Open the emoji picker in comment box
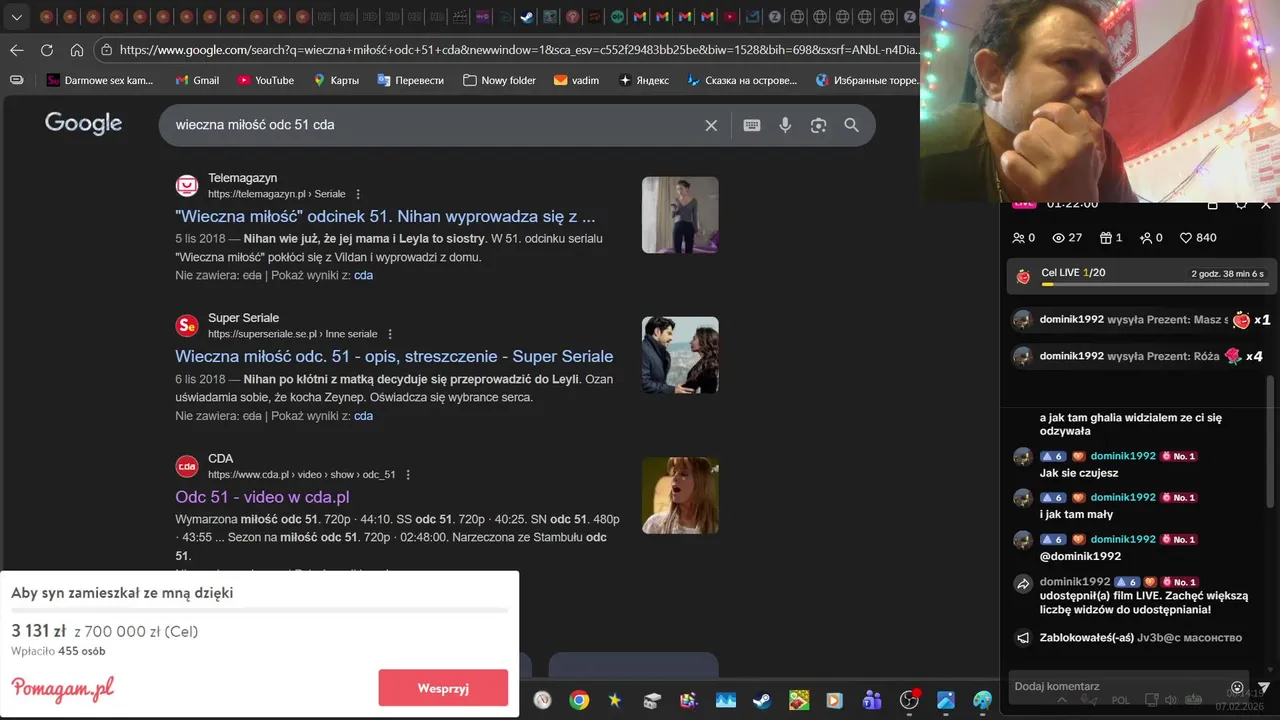The height and width of the screenshot is (720, 1280). coord(1238,687)
